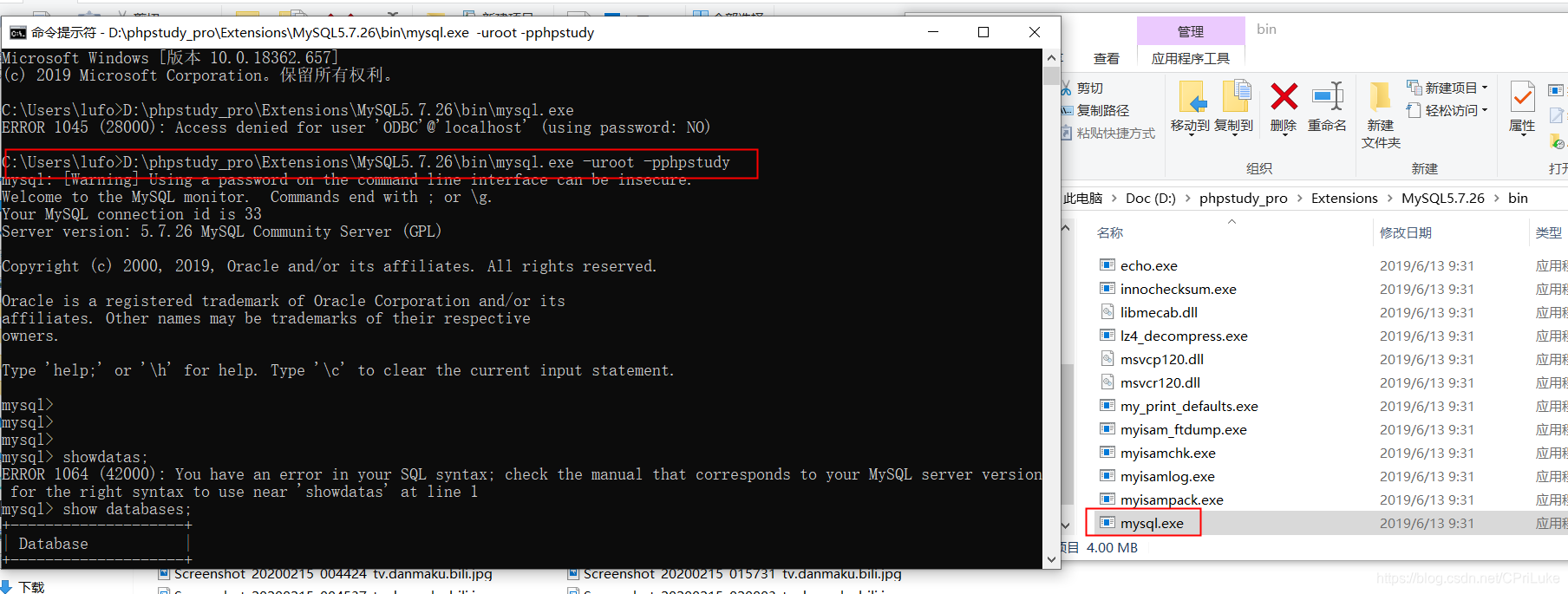1568x594 pixels.
Task: Click Copy path (复制路径) in the ribbon
Action: click(x=1095, y=110)
